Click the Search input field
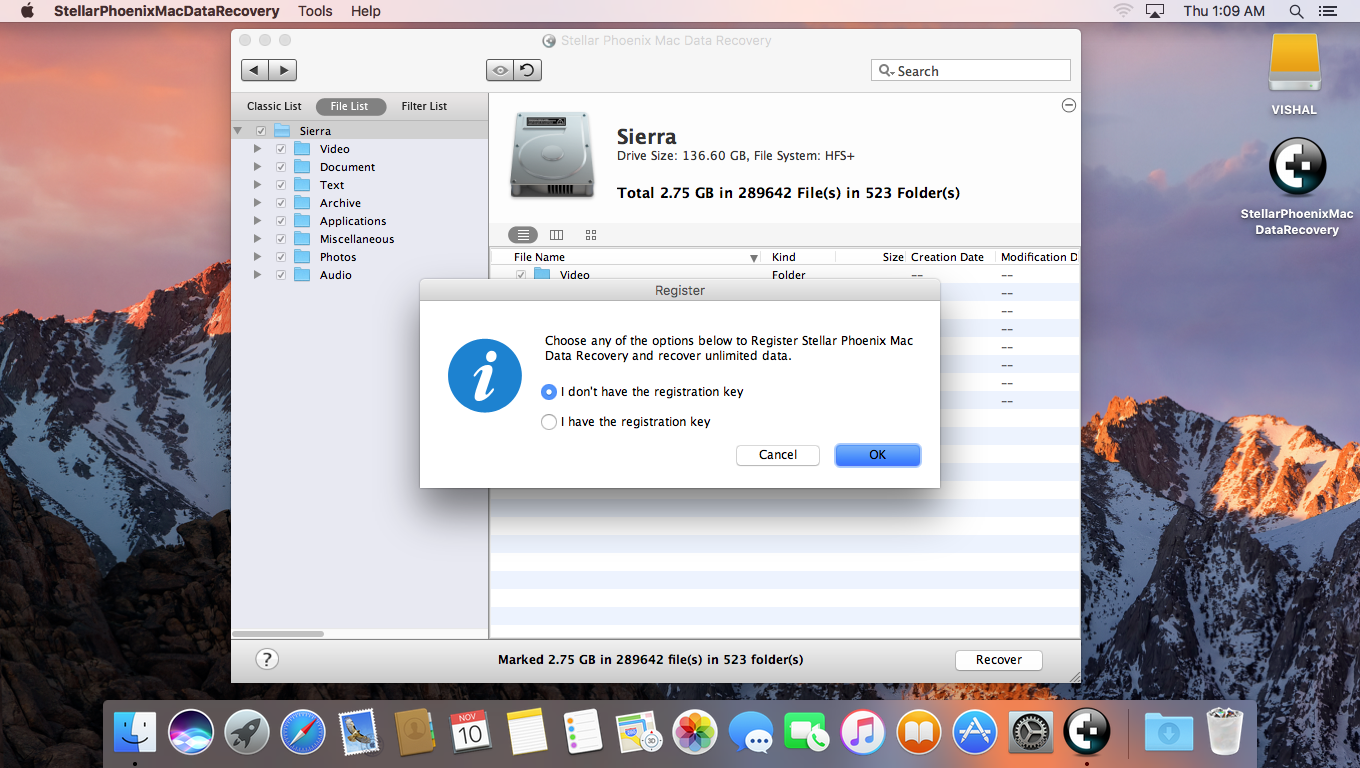 [x=971, y=71]
